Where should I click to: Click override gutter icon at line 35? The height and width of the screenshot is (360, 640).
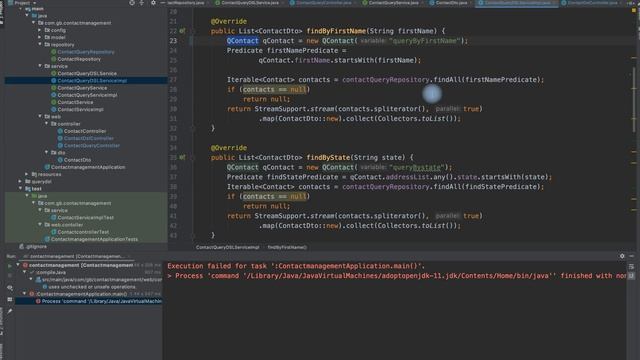click(x=182, y=157)
